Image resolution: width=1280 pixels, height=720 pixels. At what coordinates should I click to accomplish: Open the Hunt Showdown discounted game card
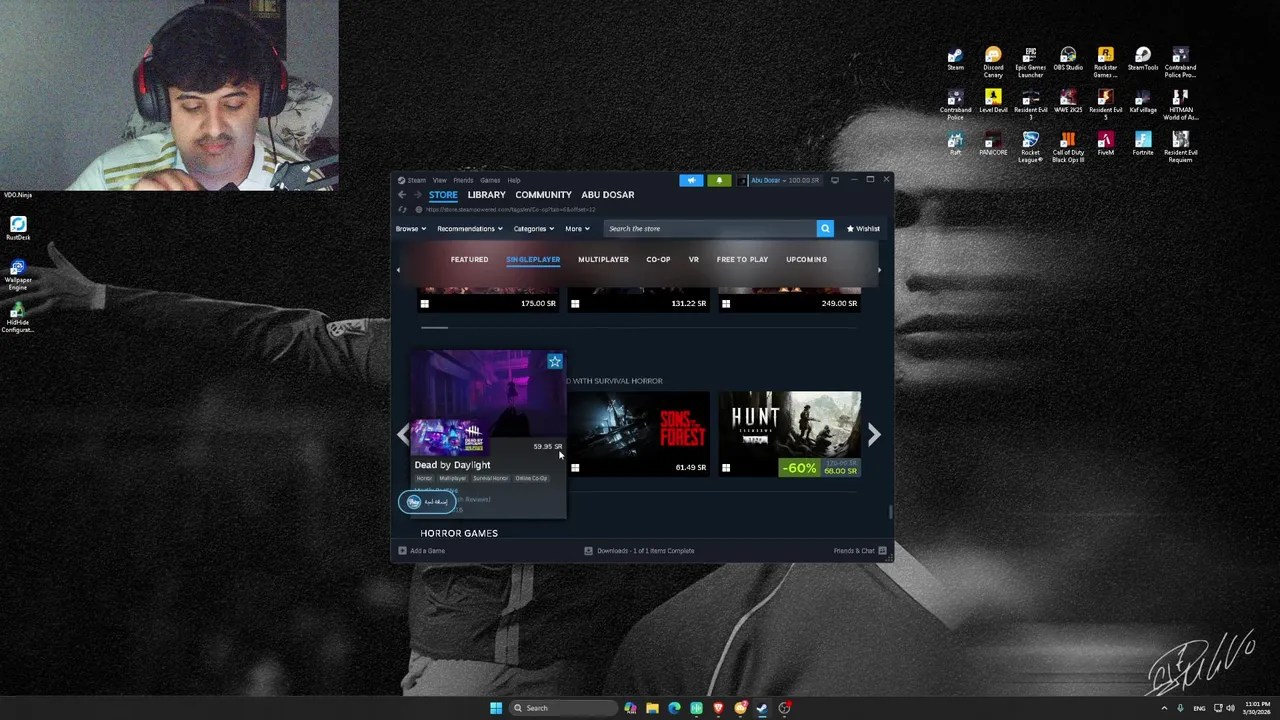click(790, 434)
